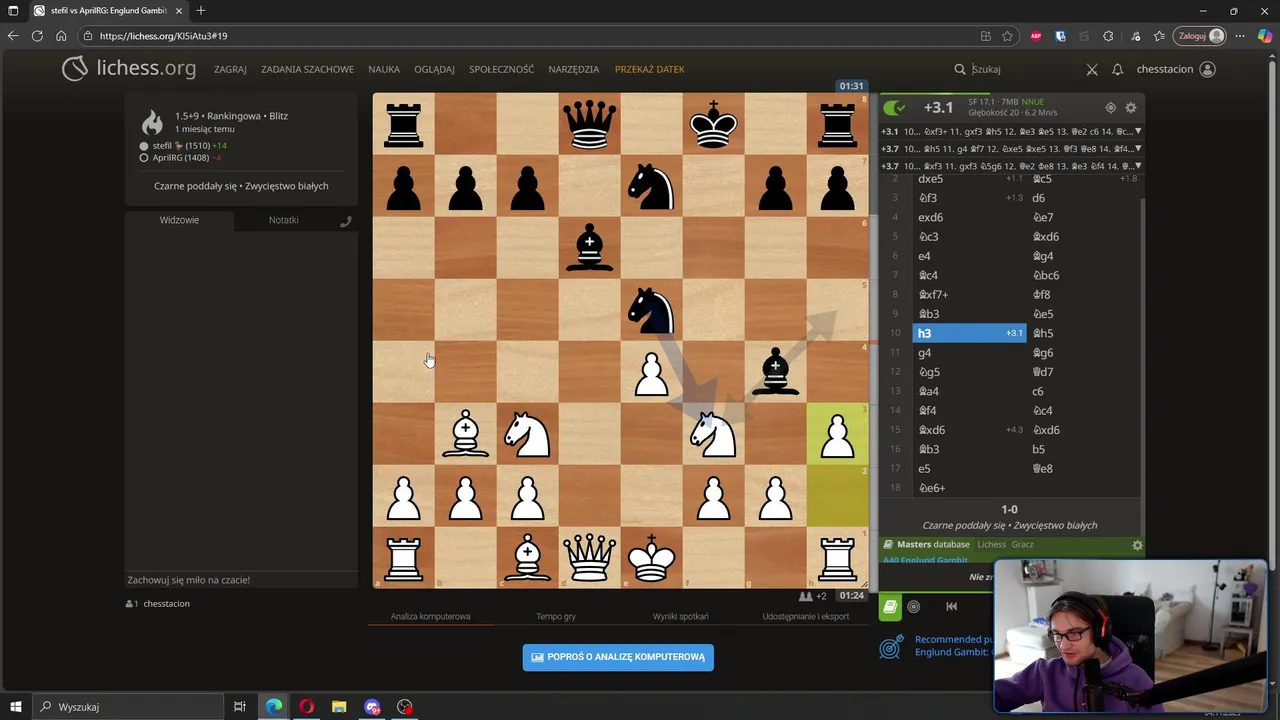Open ZADANIA SZACHOWE menu
Viewport: 1280px width, 720px height.
tap(307, 69)
